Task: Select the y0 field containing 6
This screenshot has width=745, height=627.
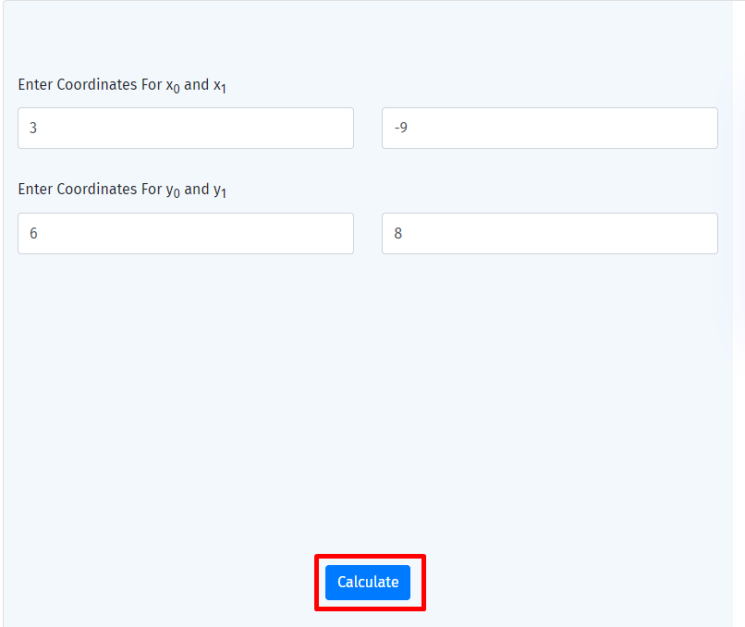Action: click(185, 233)
